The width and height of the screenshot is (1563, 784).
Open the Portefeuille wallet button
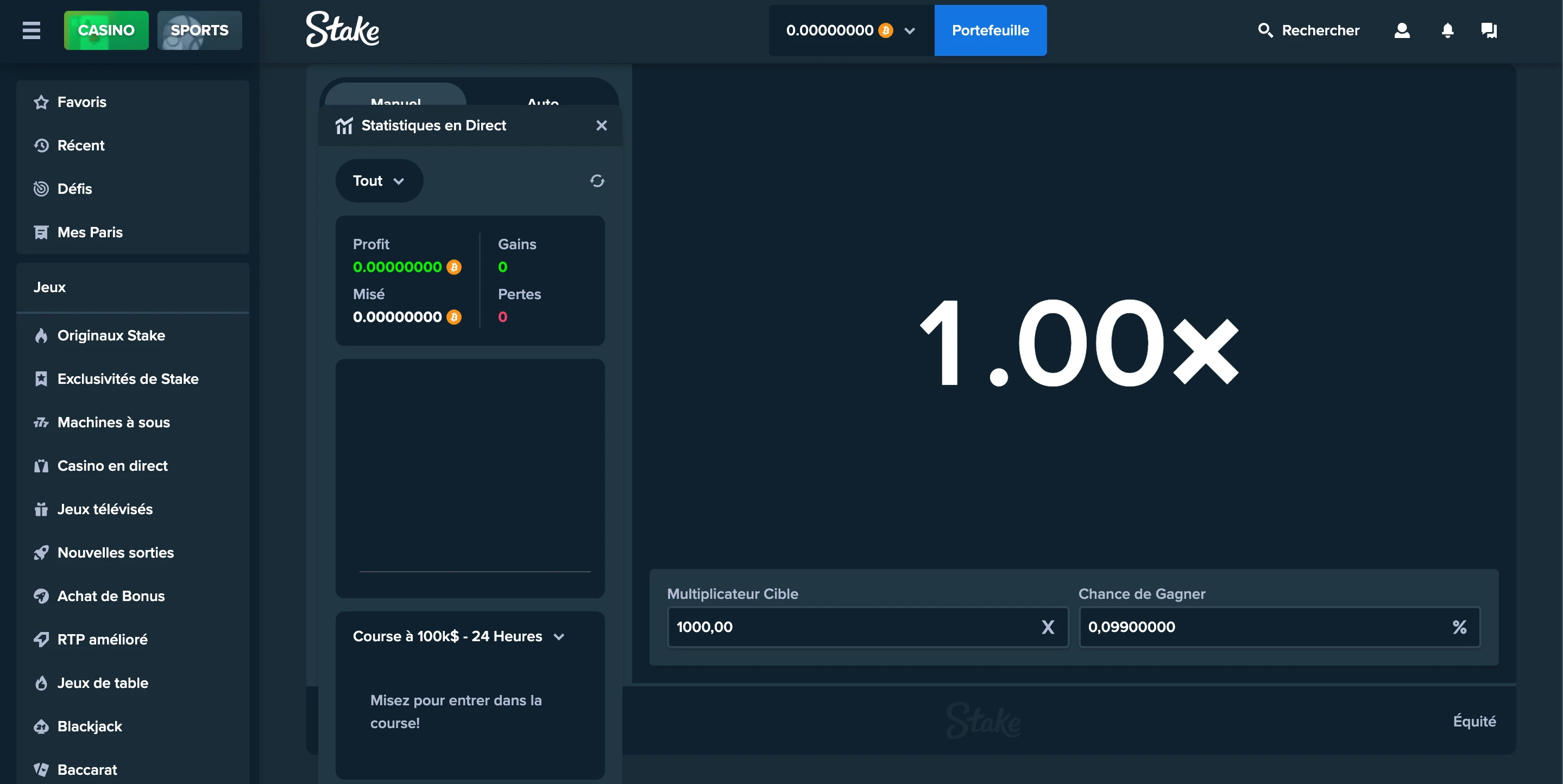click(990, 30)
